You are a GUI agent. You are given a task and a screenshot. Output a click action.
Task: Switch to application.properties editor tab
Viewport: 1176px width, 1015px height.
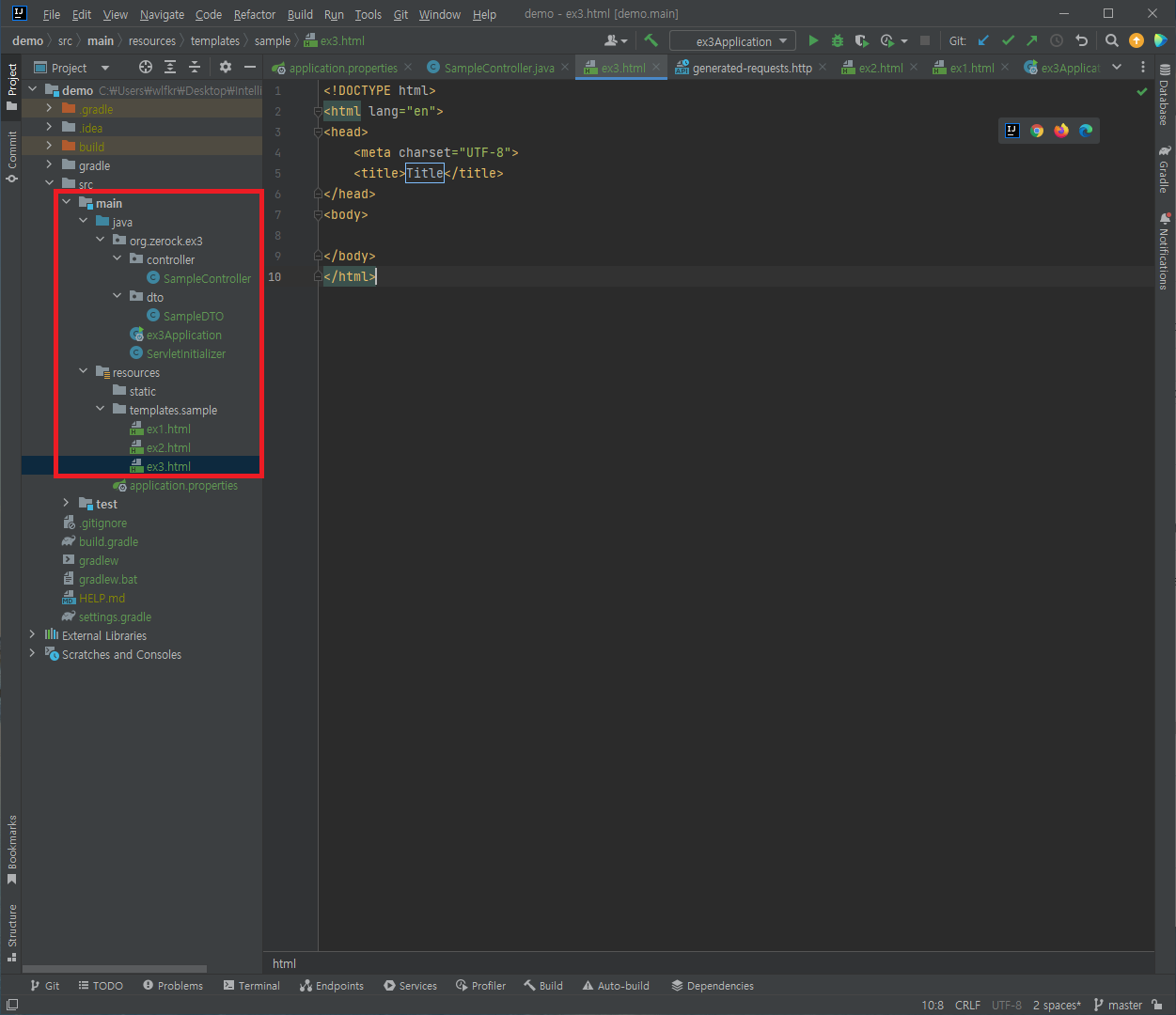tap(342, 68)
